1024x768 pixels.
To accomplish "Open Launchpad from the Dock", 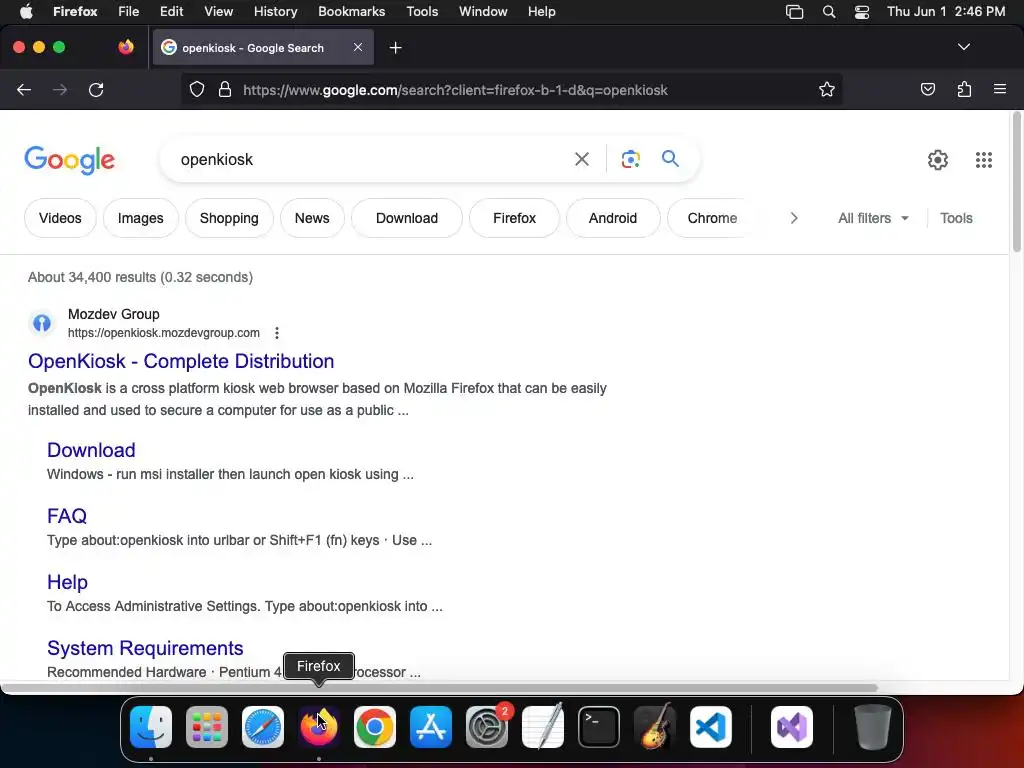I will (207, 727).
